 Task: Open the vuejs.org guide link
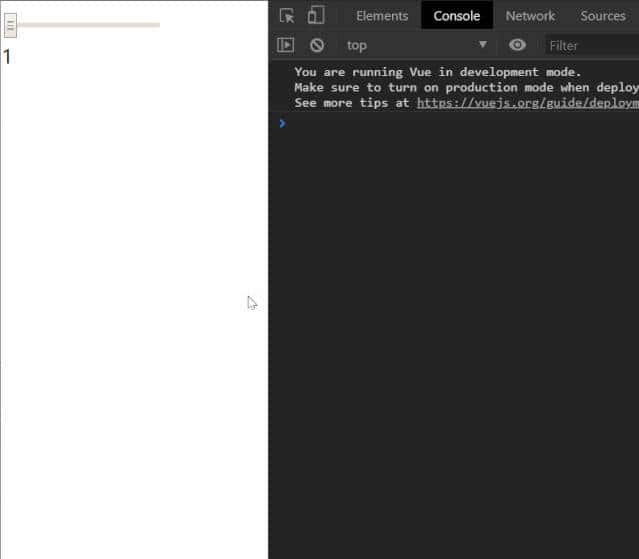click(527, 102)
